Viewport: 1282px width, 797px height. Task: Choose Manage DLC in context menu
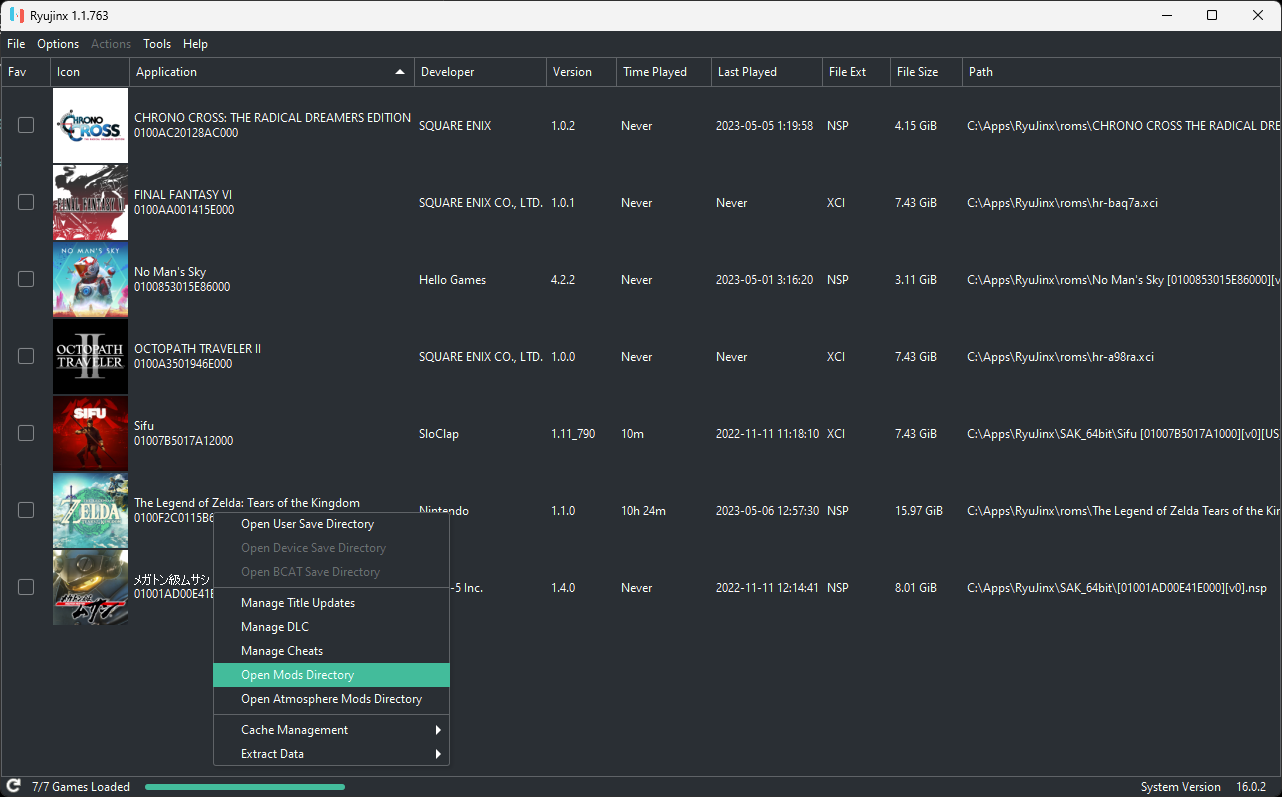pos(332,627)
